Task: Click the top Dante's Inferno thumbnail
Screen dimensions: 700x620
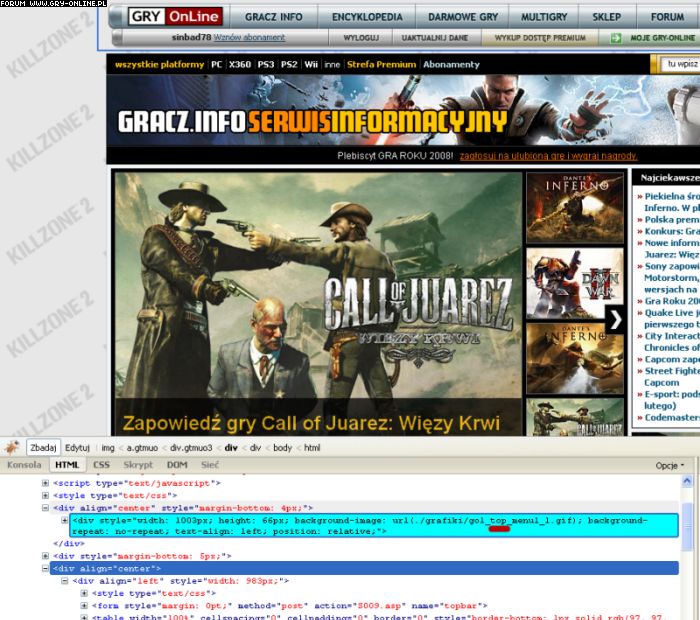Action: pos(575,208)
